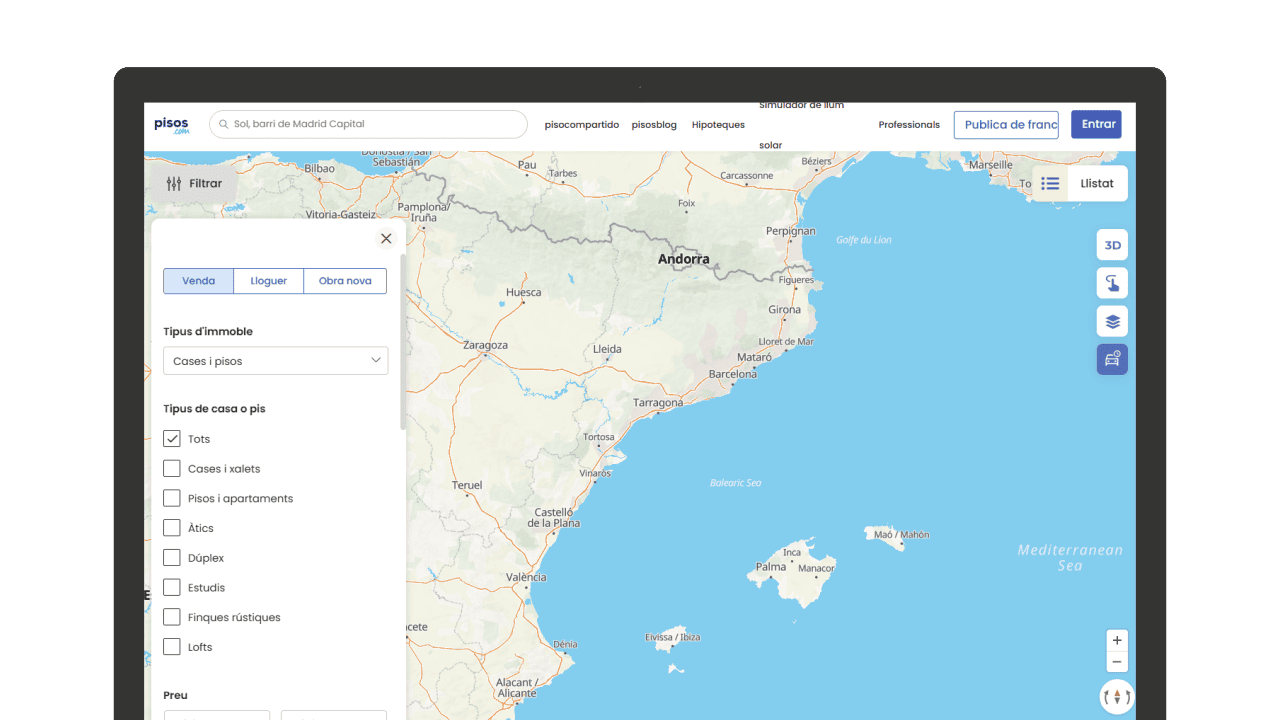
Task: Click the car travel-time map icon
Action: [x=1112, y=359]
